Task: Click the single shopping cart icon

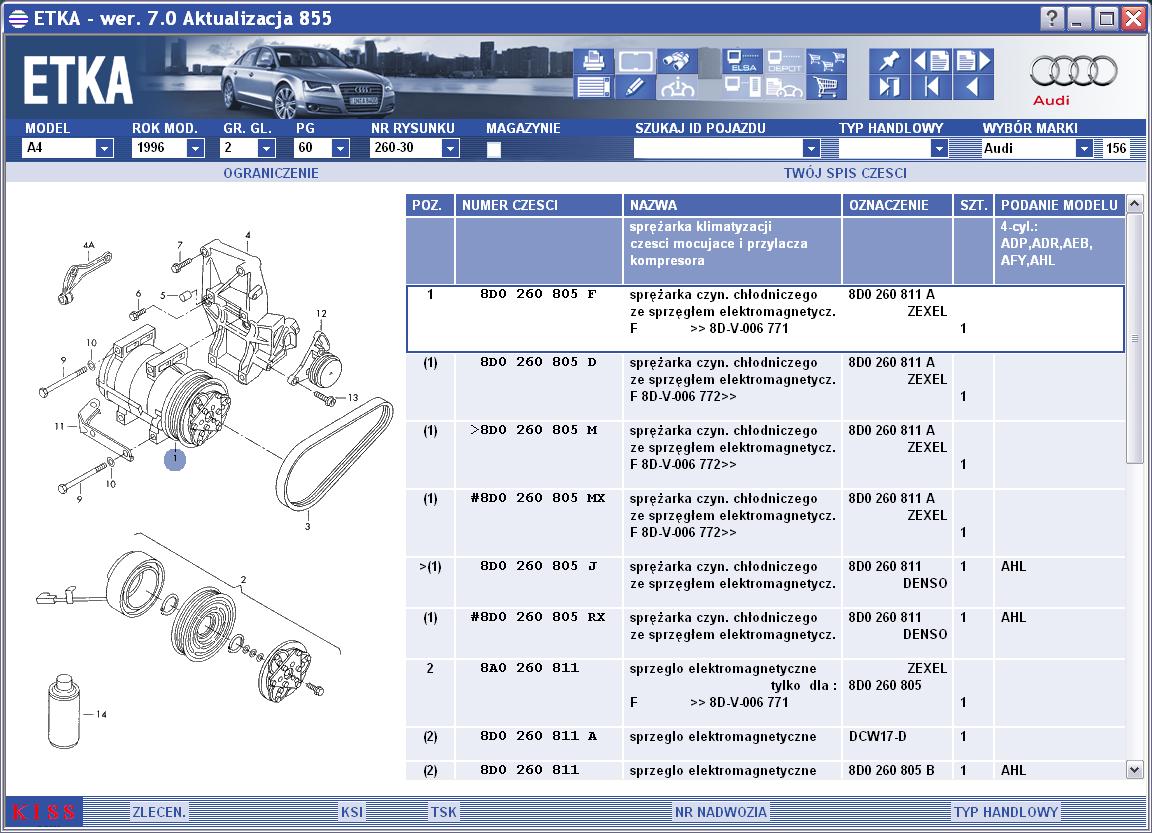Action: tap(826, 87)
